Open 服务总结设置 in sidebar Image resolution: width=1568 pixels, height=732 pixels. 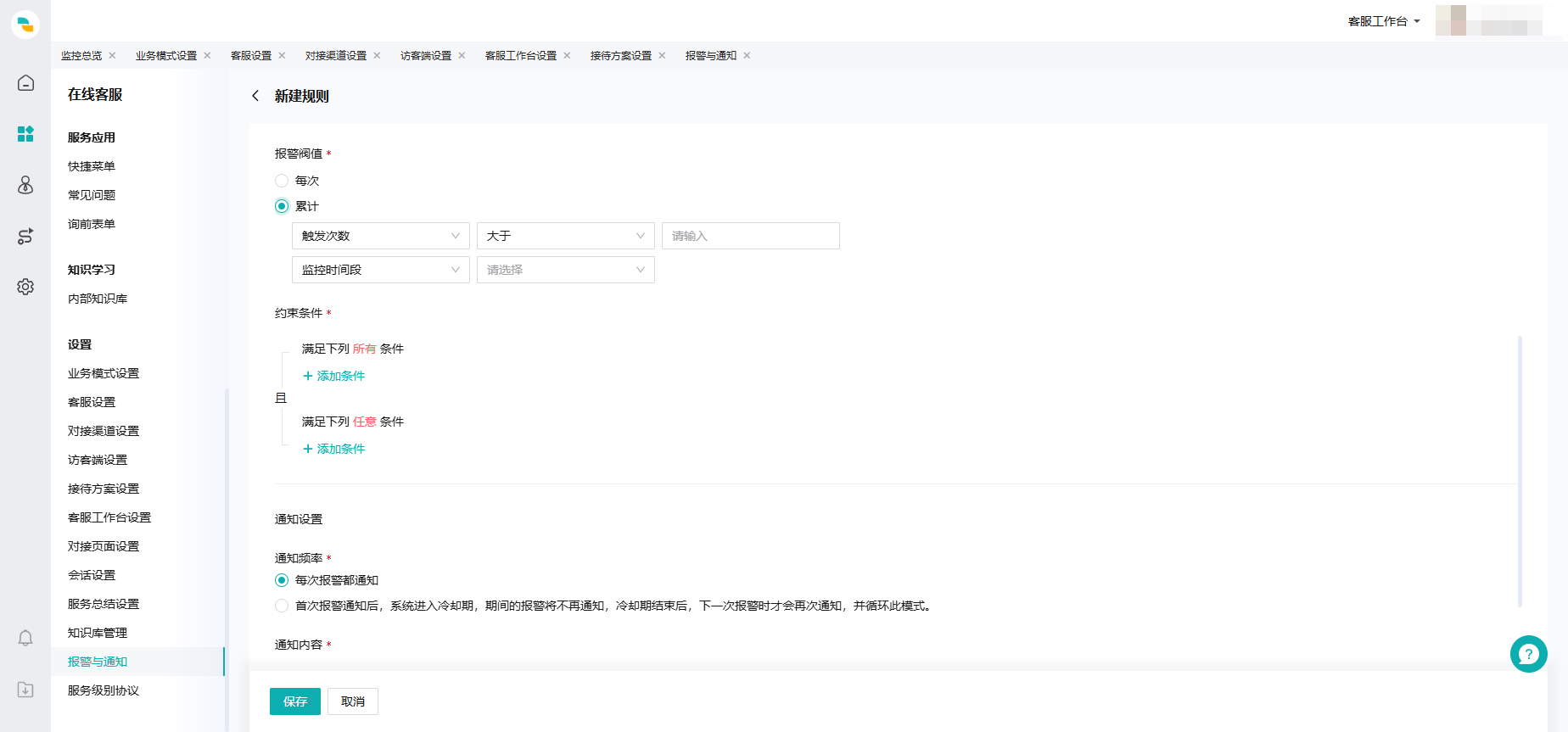pyautogui.click(x=104, y=604)
